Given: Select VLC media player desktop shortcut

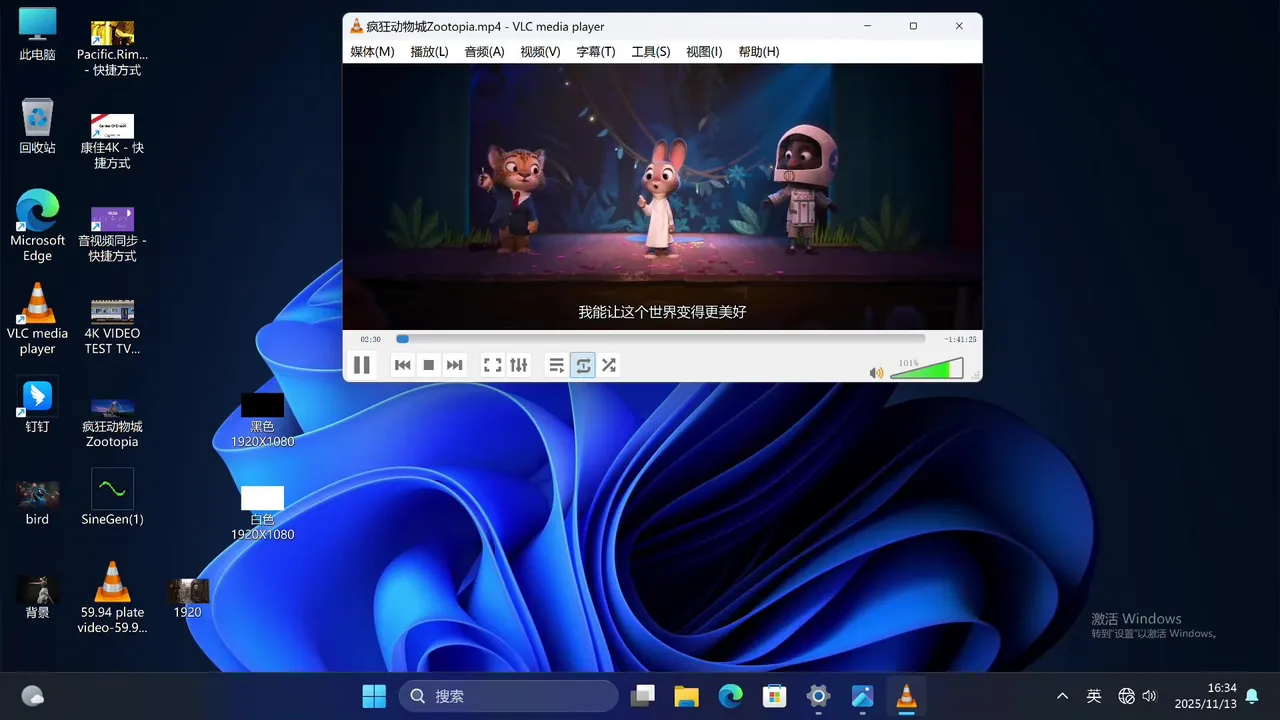Looking at the screenshot, I should click(37, 319).
